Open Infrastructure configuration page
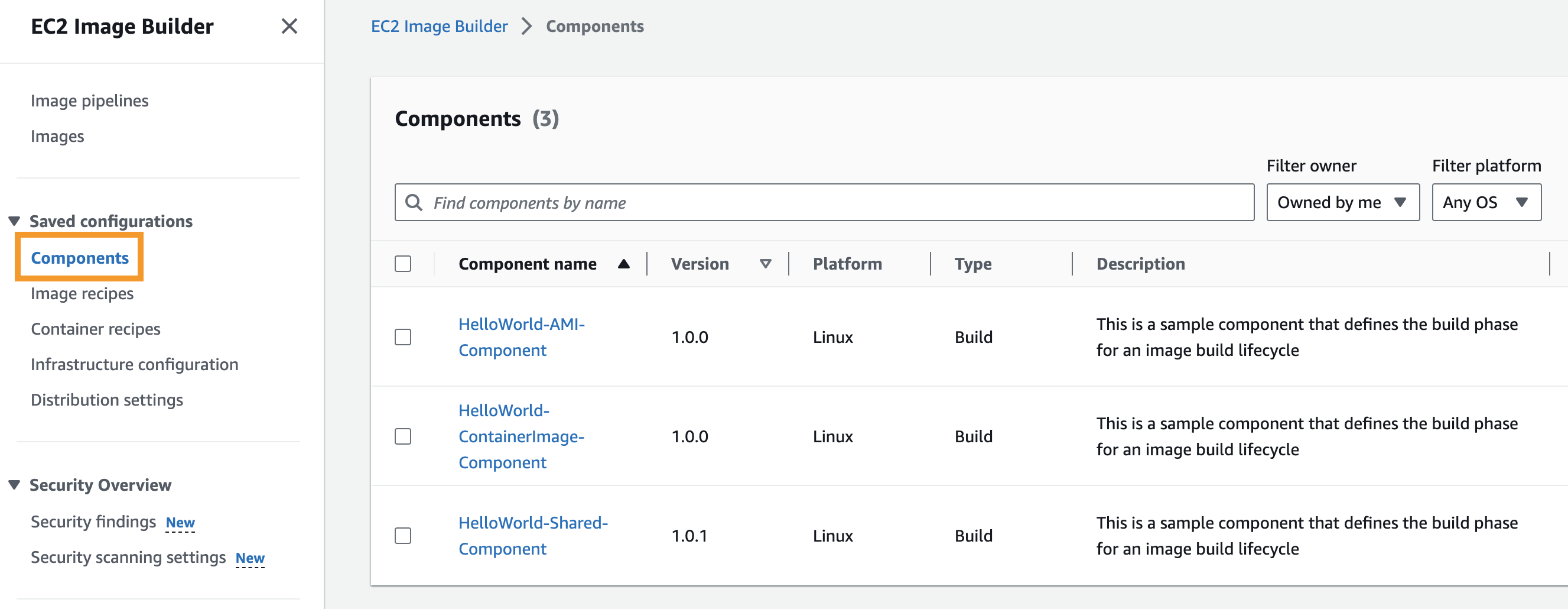The image size is (1568, 609). pyautogui.click(x=135, y=364)
